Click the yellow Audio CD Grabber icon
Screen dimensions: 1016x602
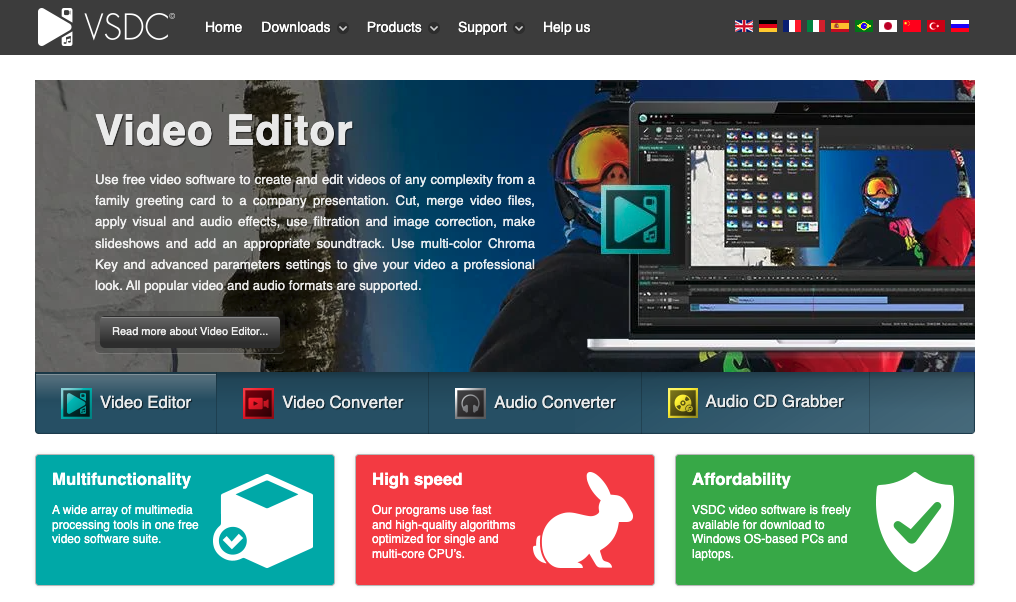(683, 403)
